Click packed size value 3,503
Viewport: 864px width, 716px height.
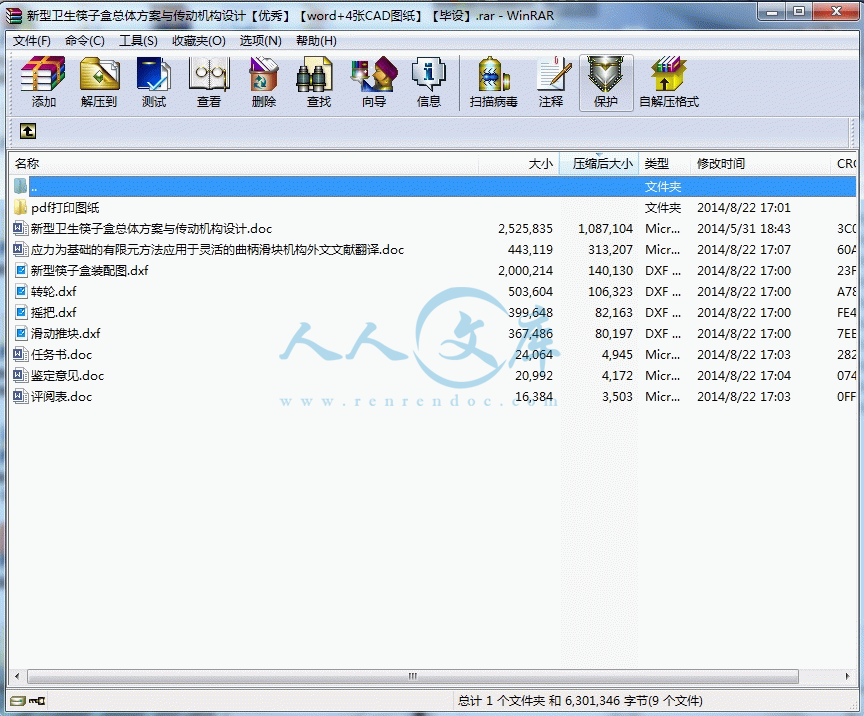pos(617,396)
